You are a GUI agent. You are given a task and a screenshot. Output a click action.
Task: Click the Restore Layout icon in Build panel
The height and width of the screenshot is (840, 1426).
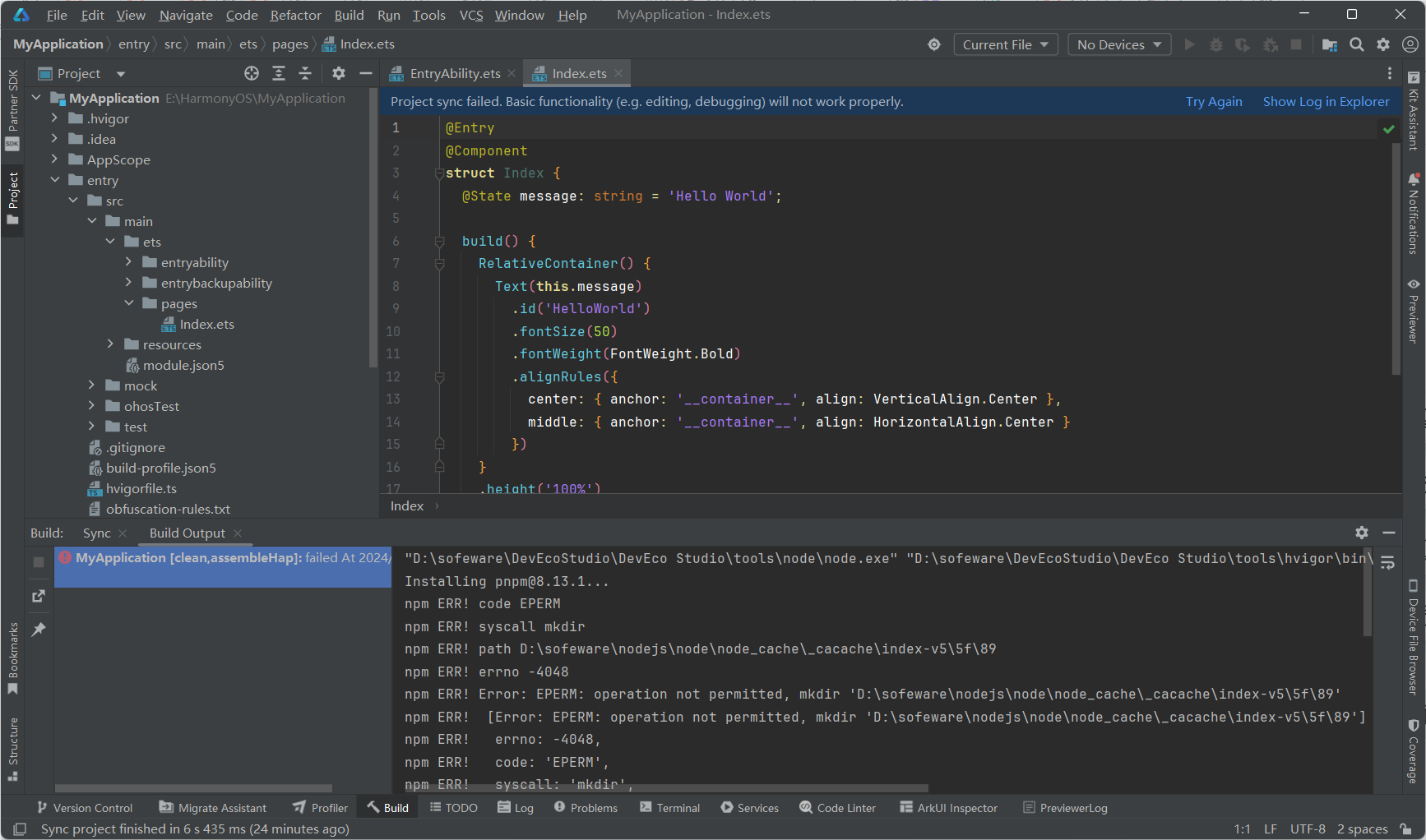pos(38,596)
